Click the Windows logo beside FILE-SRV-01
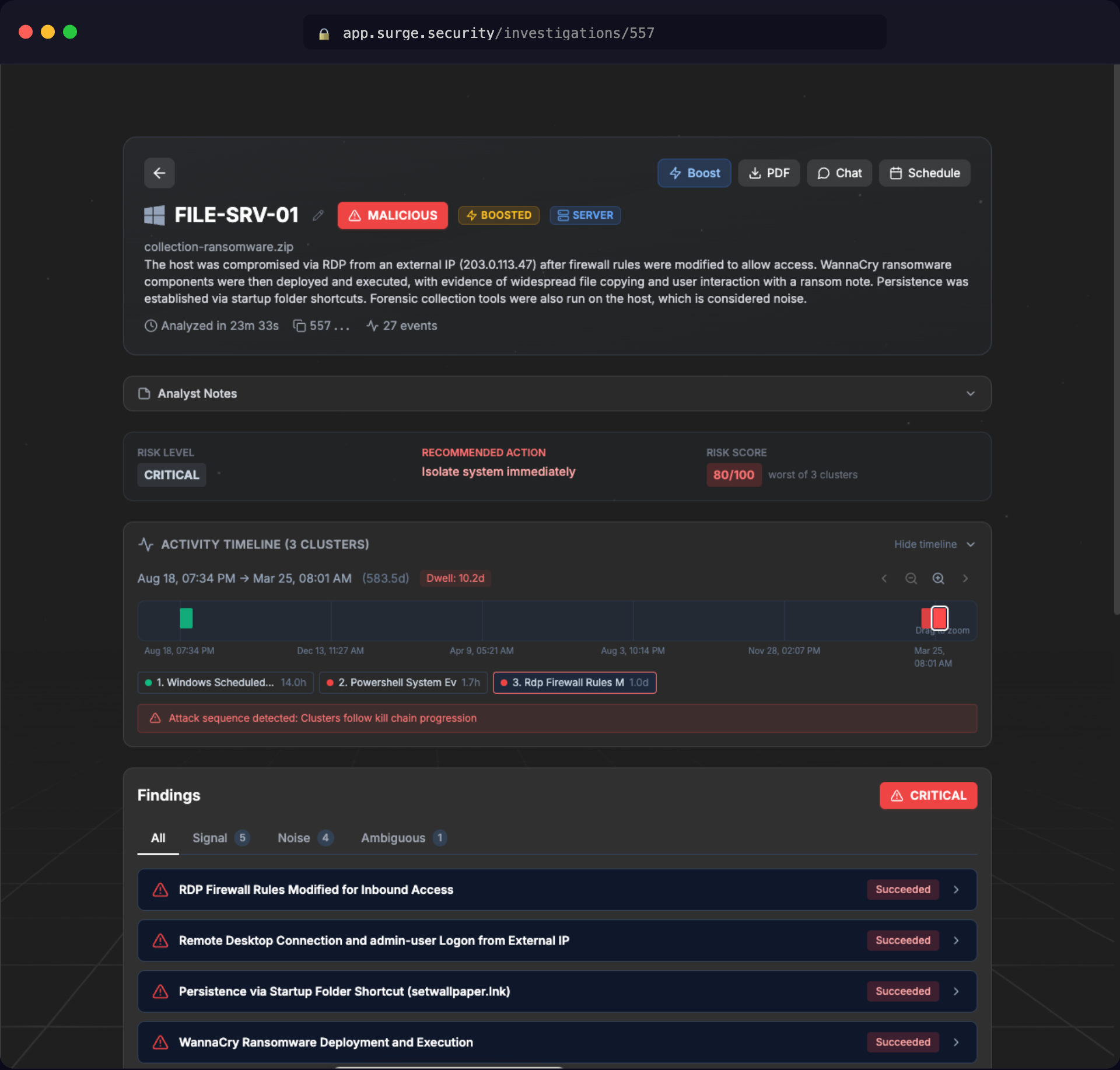Image resolution: width=1120 pixels, height=1070 pixels. pos(153,215)
